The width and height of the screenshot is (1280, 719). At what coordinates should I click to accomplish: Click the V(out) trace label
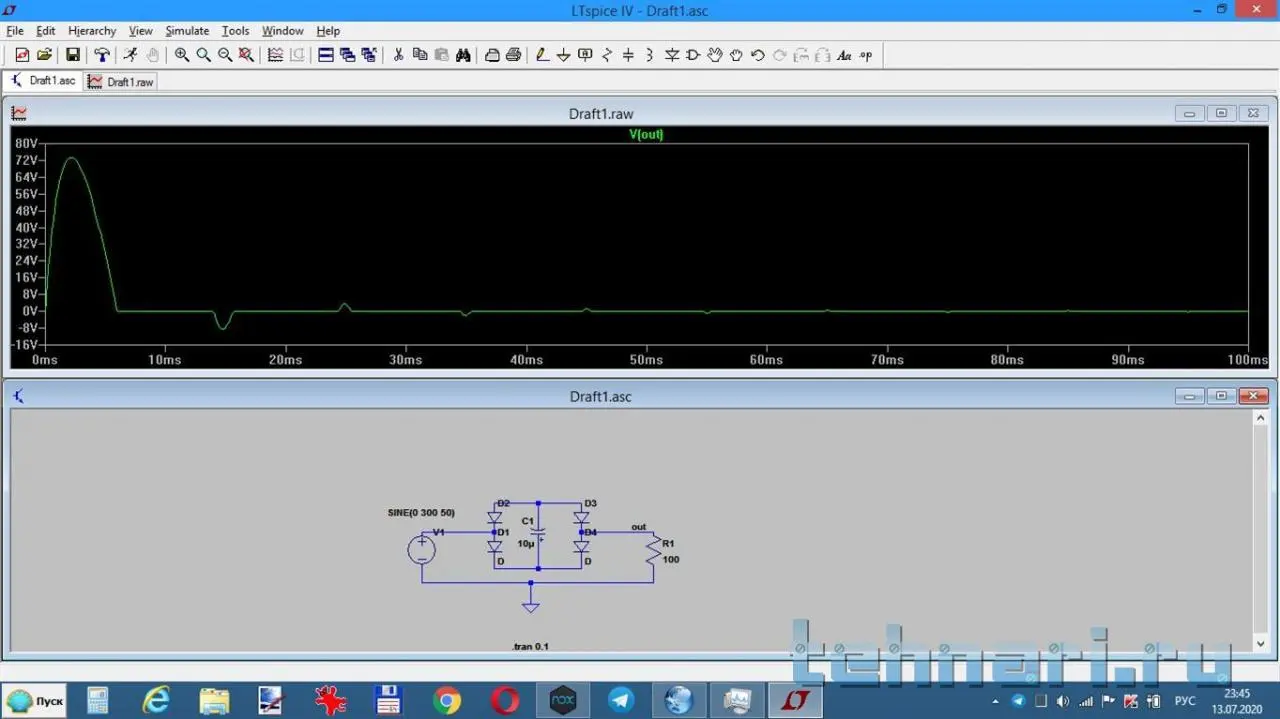click(x=646, y=134)
